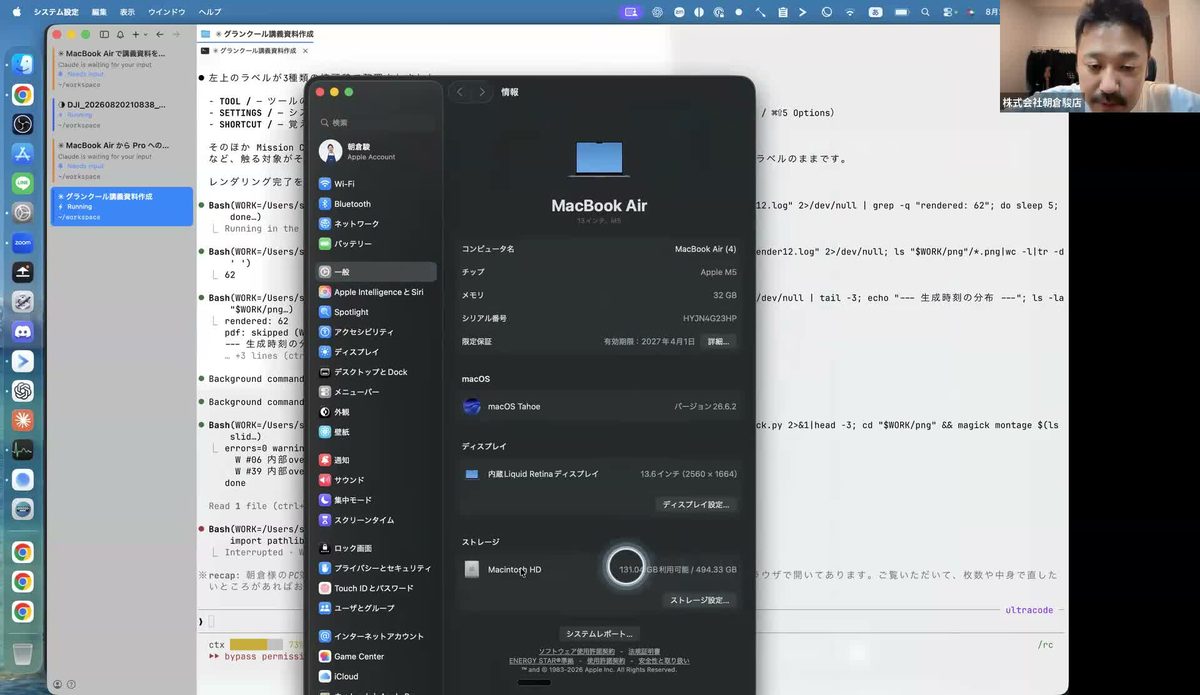Select 集中モード in settings sidebar

(376, 500)
